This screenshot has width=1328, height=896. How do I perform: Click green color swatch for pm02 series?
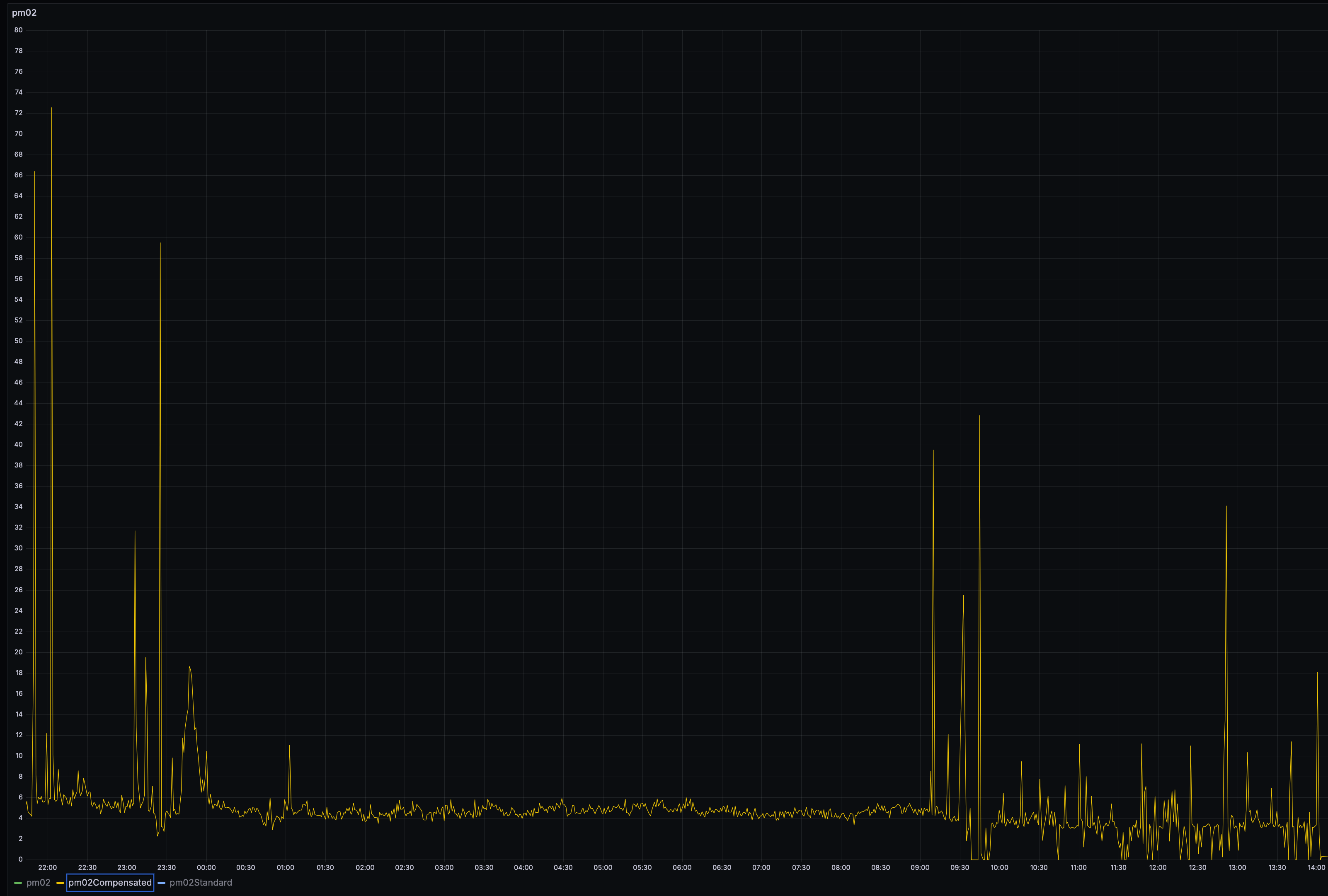coord(18,883)
